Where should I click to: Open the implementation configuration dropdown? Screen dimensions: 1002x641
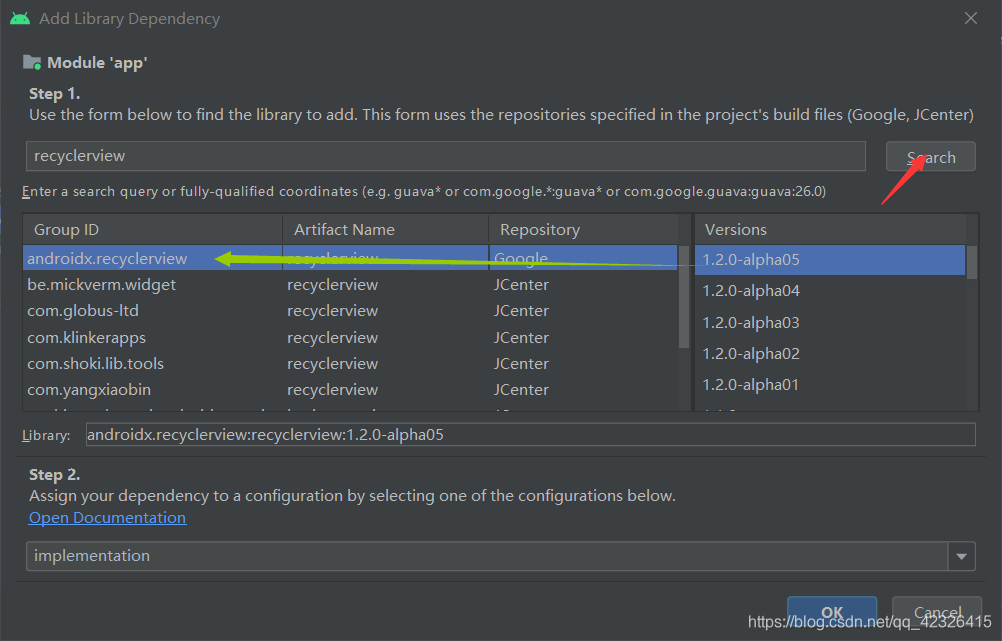500,556
